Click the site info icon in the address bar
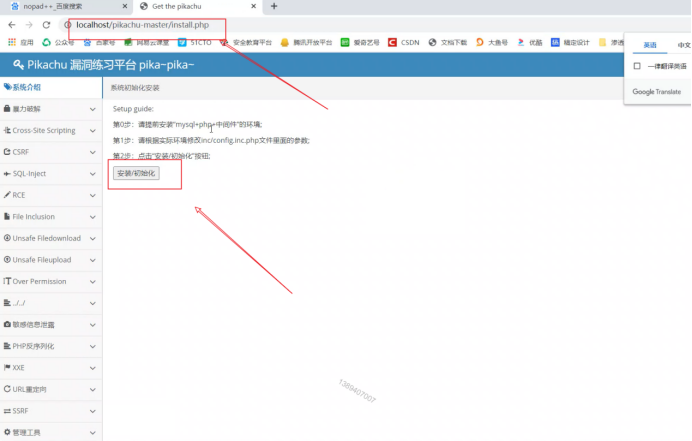Screen dimensions: 692x441 click(x=68, y=25)
